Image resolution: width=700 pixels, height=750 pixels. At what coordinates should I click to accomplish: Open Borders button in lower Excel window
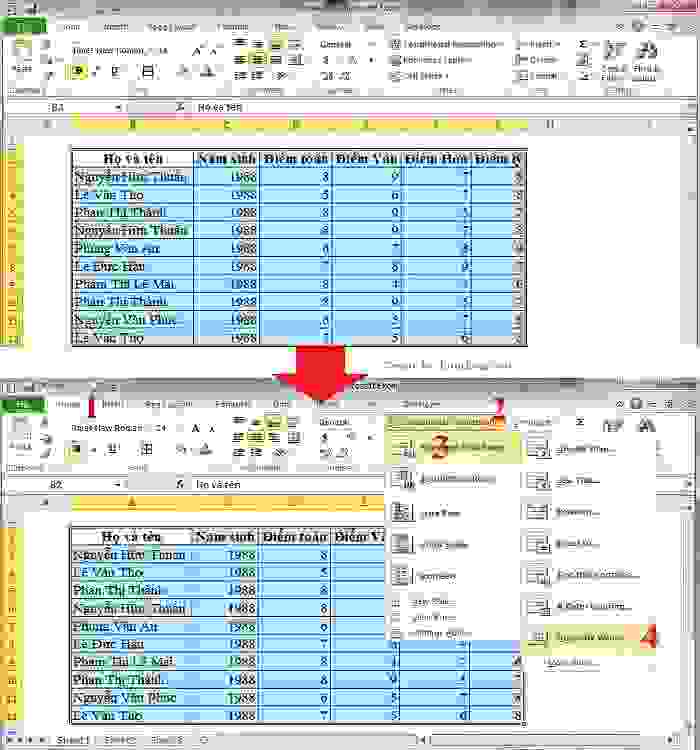[145, 449]
